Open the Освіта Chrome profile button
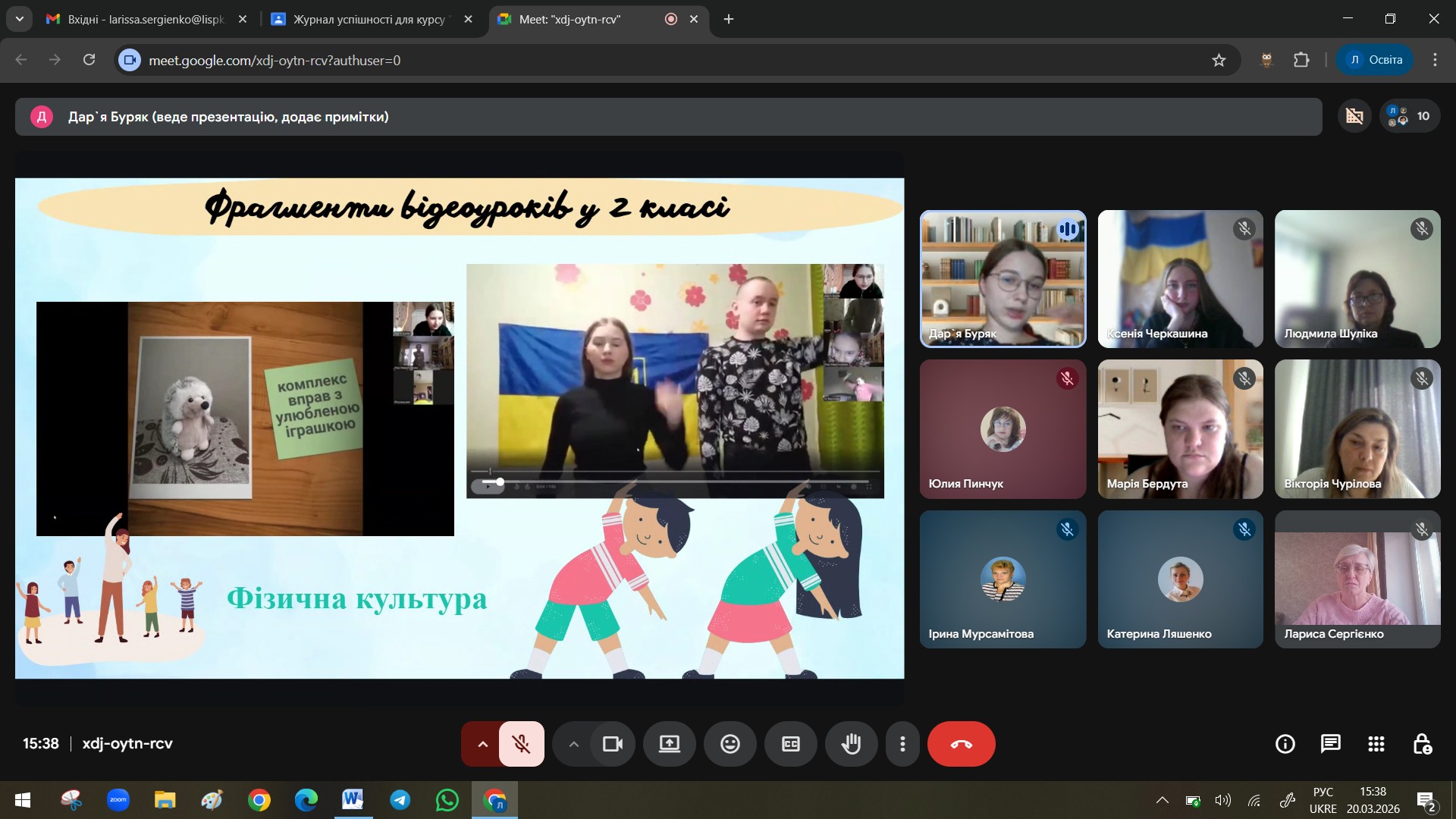The width and height of the screenshot is (1456, 819). [x=1374, y=60]
